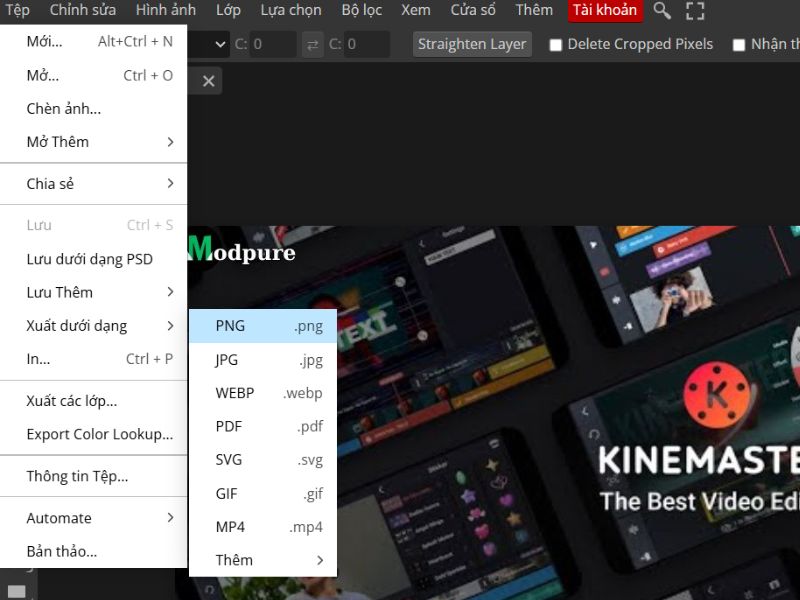Click the swap dimensions arrows icon

(x=312, y=44)
